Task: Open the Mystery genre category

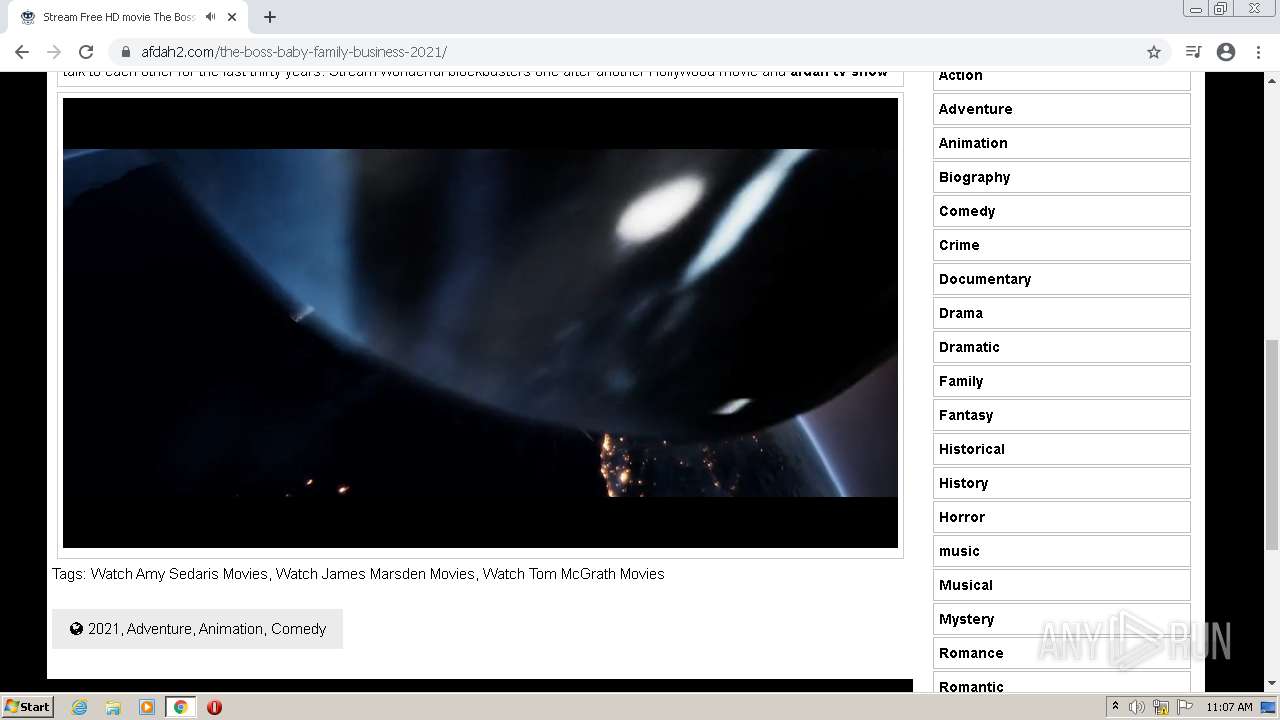Action: click(x=1061, y=619)
